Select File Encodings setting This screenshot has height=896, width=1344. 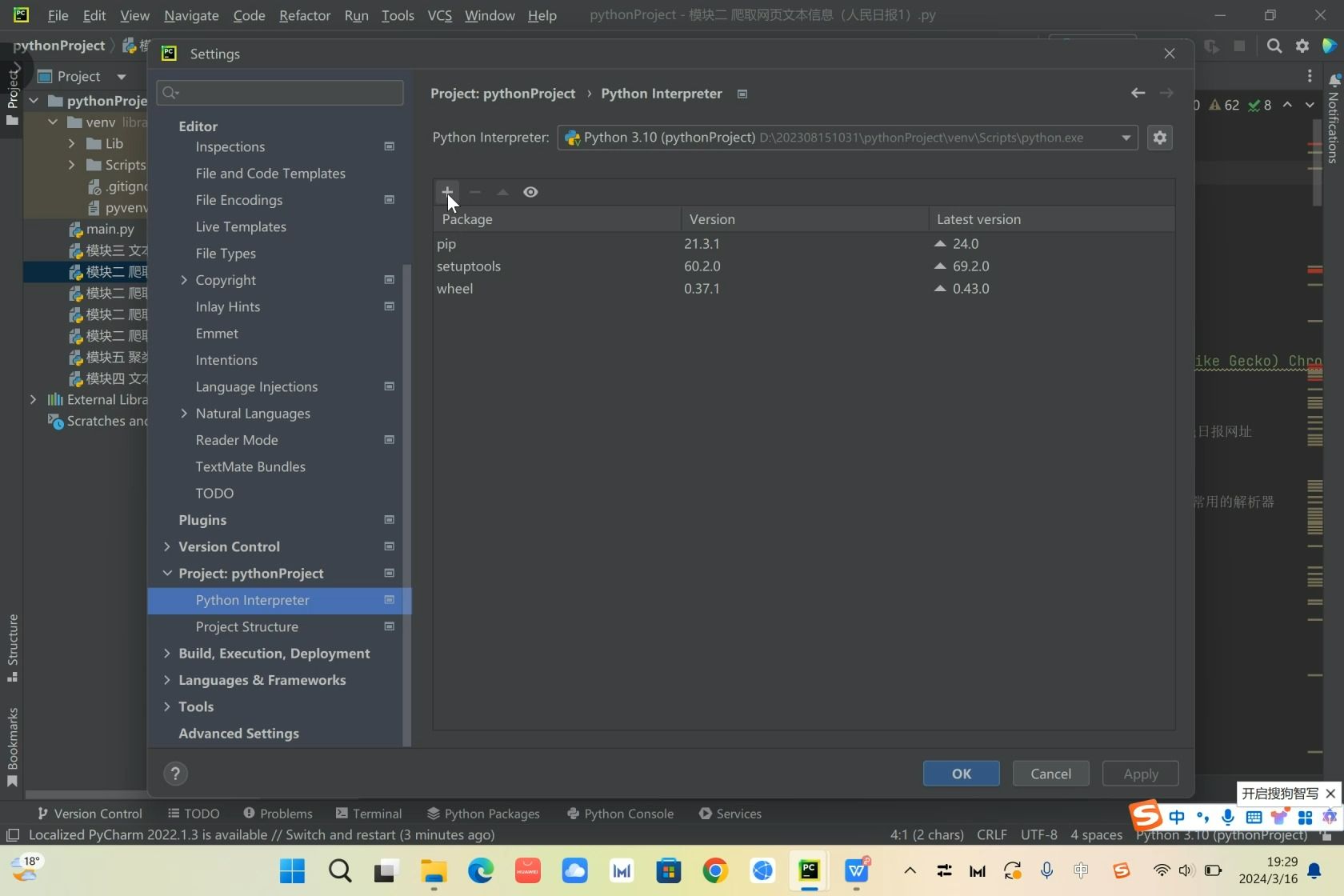(x=239, y=200)
